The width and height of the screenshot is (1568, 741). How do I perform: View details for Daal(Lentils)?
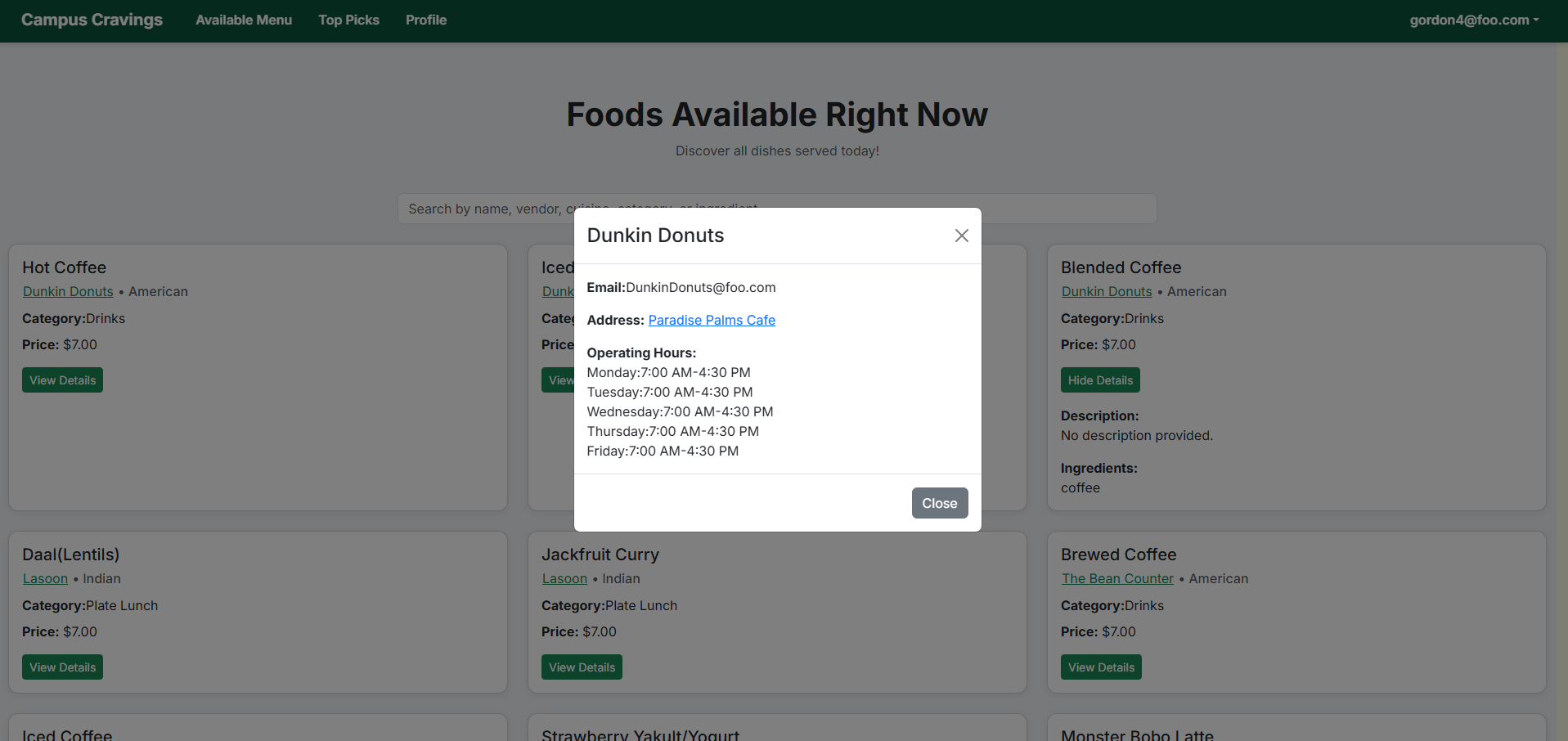(x=62, y=667)
